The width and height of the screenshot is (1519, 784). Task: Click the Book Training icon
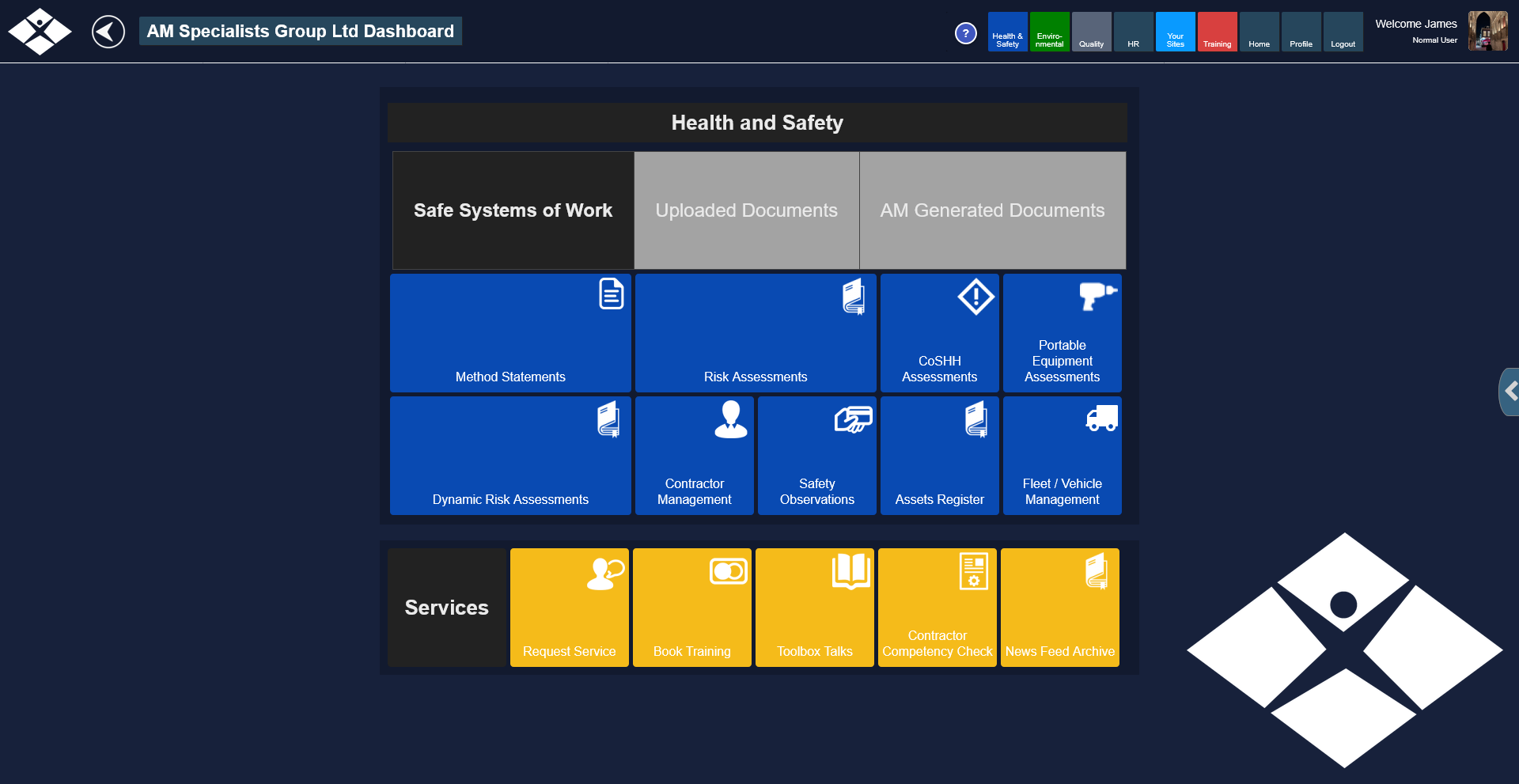[729, 571]
